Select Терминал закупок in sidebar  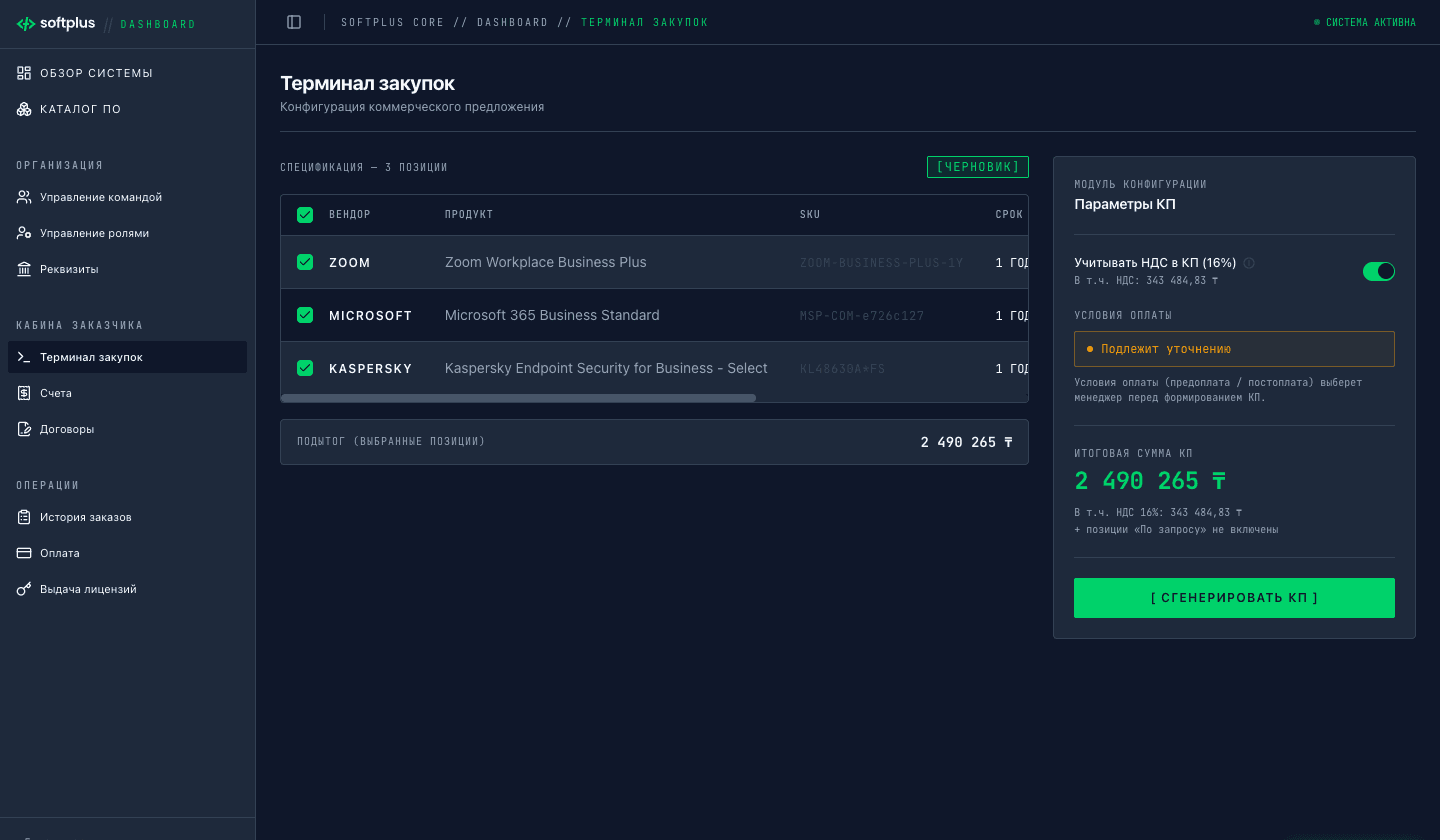pyautogui.click(x=128, y=357)
